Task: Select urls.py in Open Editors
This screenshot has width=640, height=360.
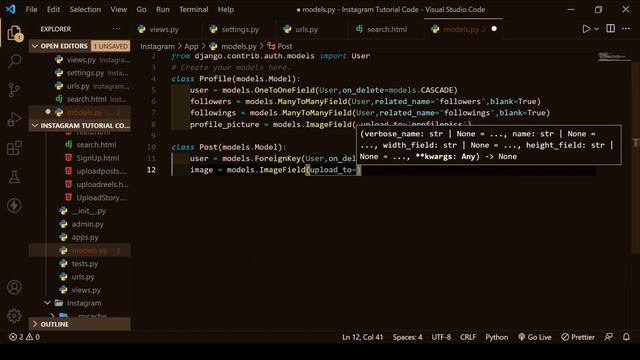Action: 80,86
